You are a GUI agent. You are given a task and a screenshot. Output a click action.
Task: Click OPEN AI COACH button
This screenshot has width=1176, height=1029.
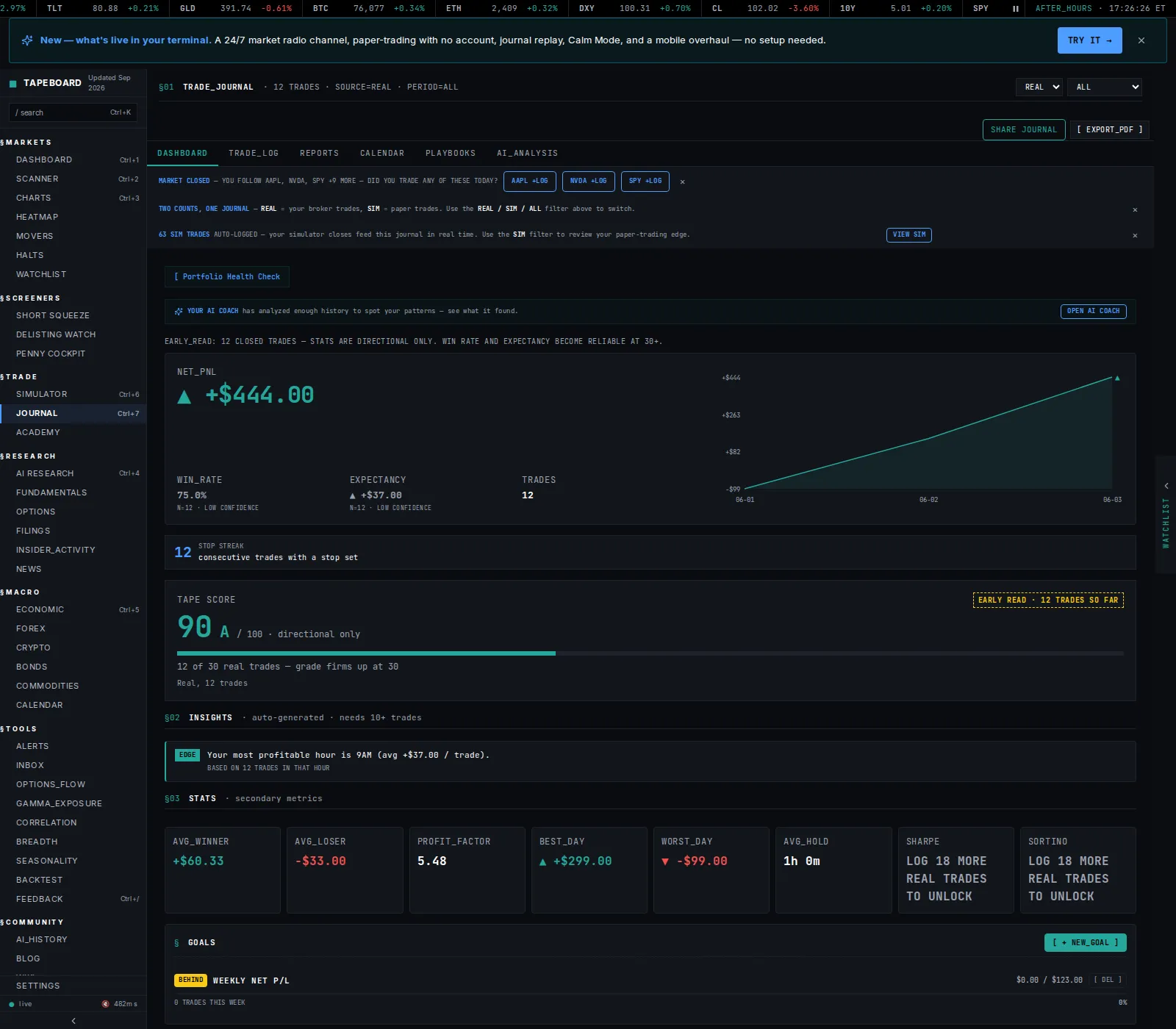click(x=1094, y=311)
